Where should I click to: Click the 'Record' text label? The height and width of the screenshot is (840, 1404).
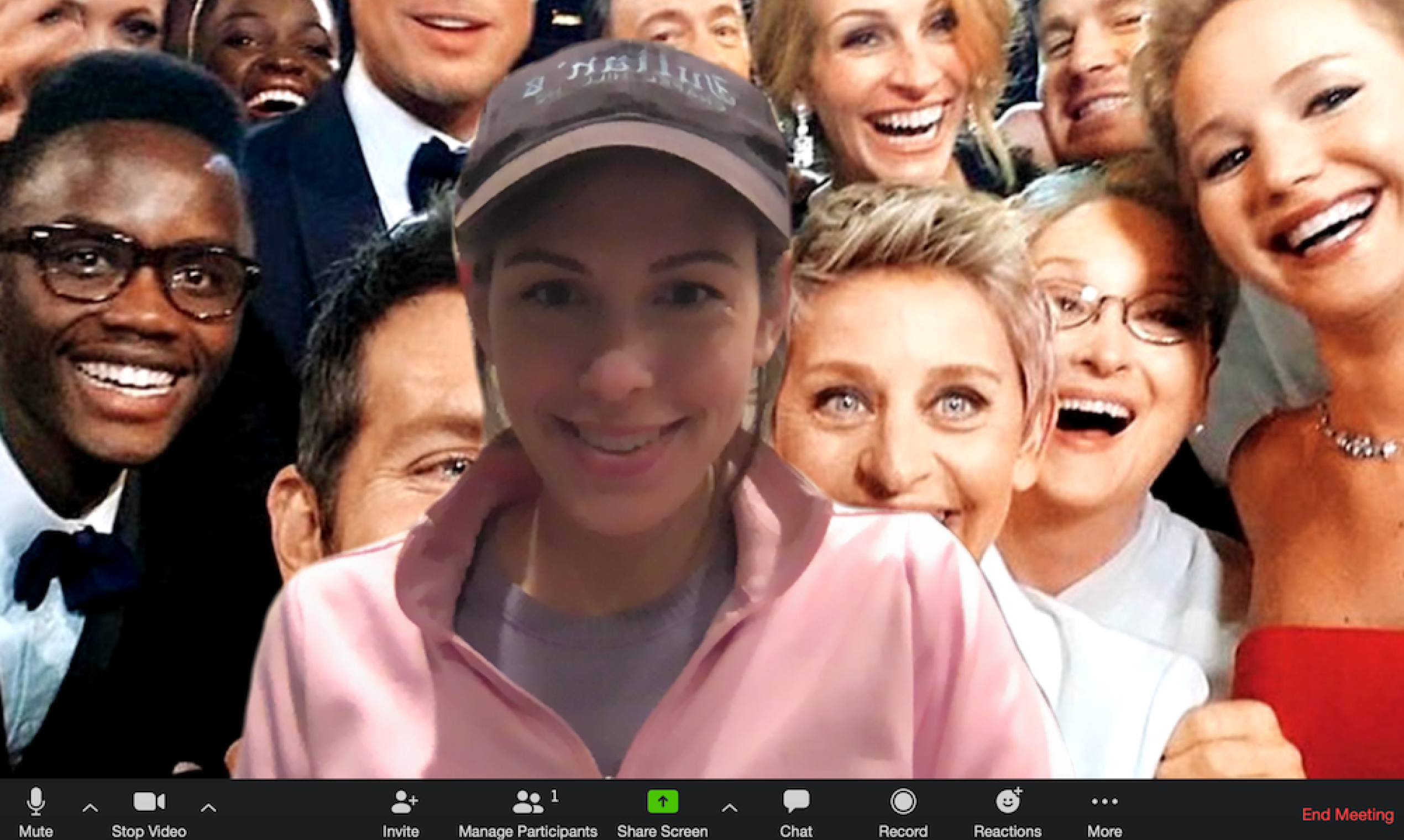[x=903, y=831]
